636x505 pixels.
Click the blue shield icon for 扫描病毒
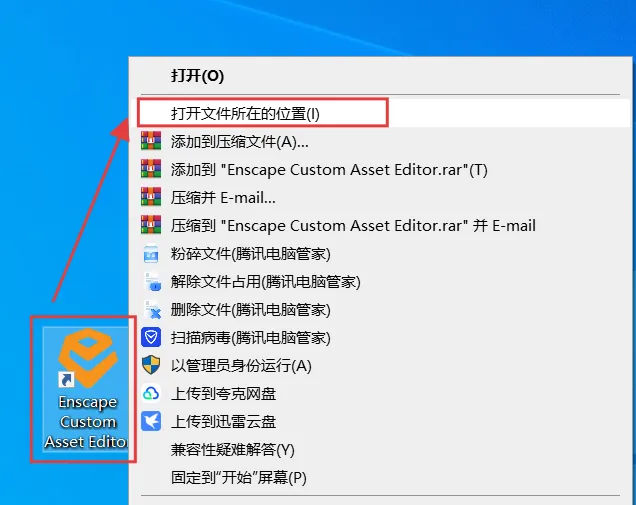click(151, 337)
